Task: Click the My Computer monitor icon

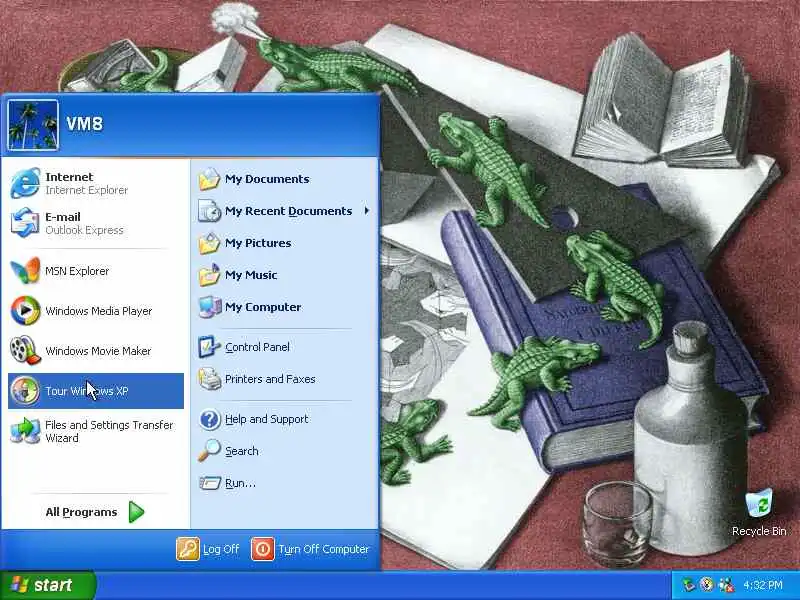Action: click(x=209, y=307)
